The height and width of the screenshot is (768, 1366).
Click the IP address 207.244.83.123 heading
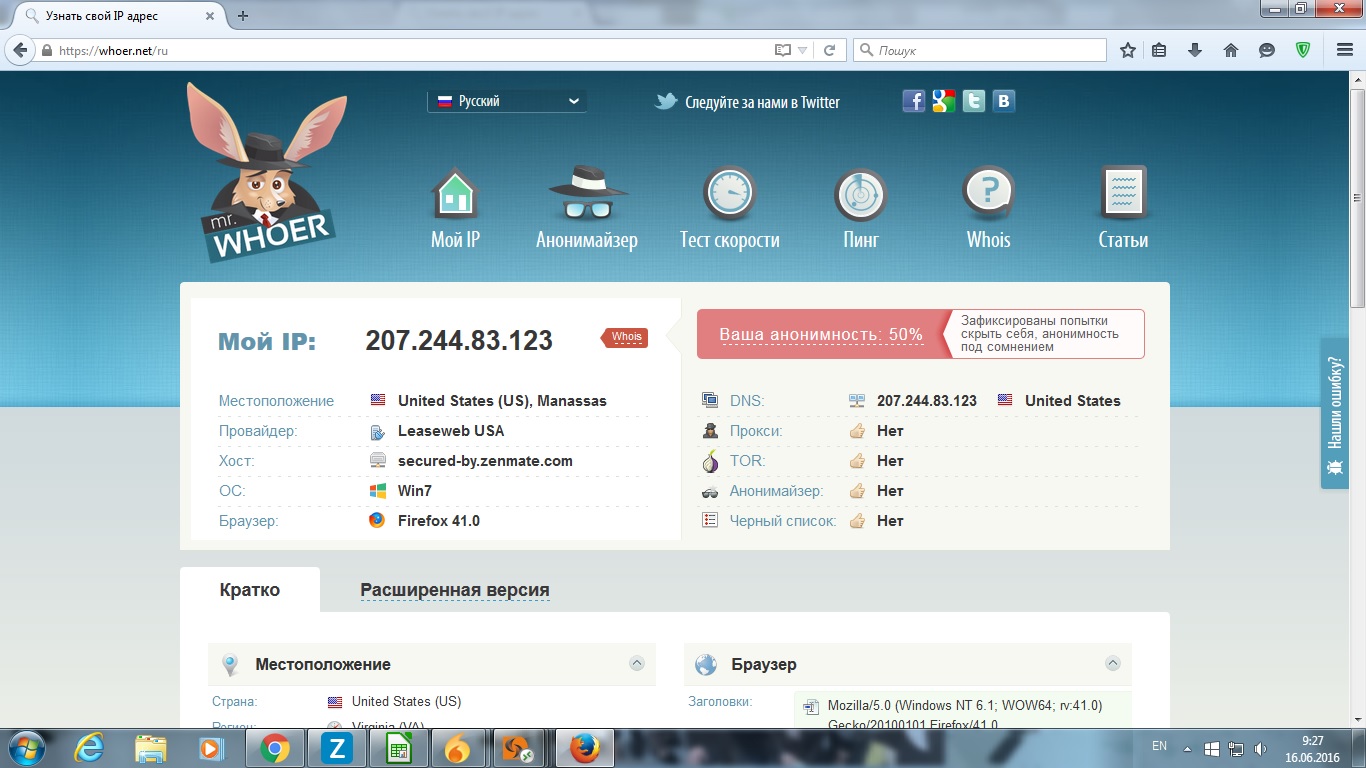pos(459,340)
